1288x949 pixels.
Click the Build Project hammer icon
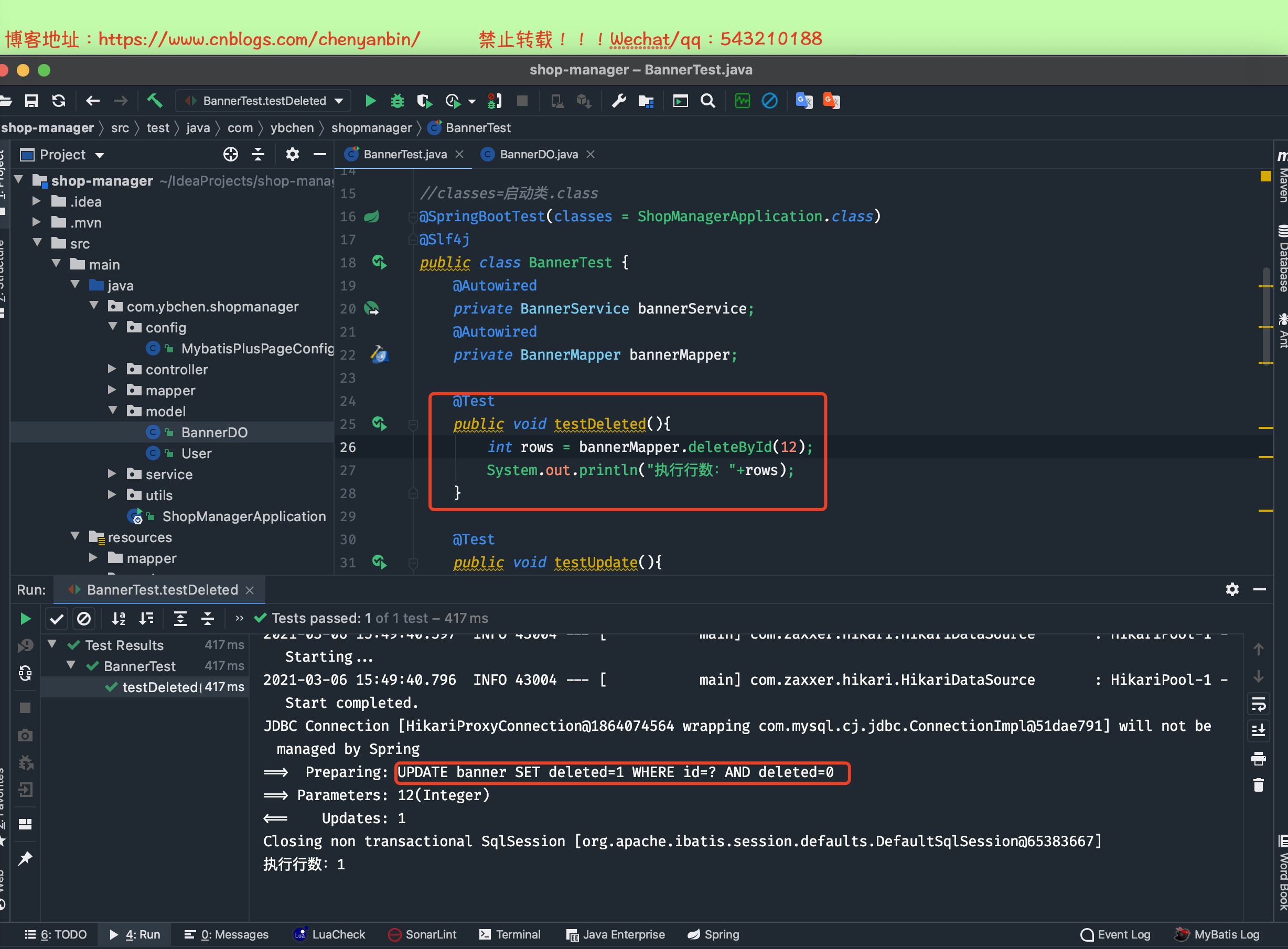point(154,101)
